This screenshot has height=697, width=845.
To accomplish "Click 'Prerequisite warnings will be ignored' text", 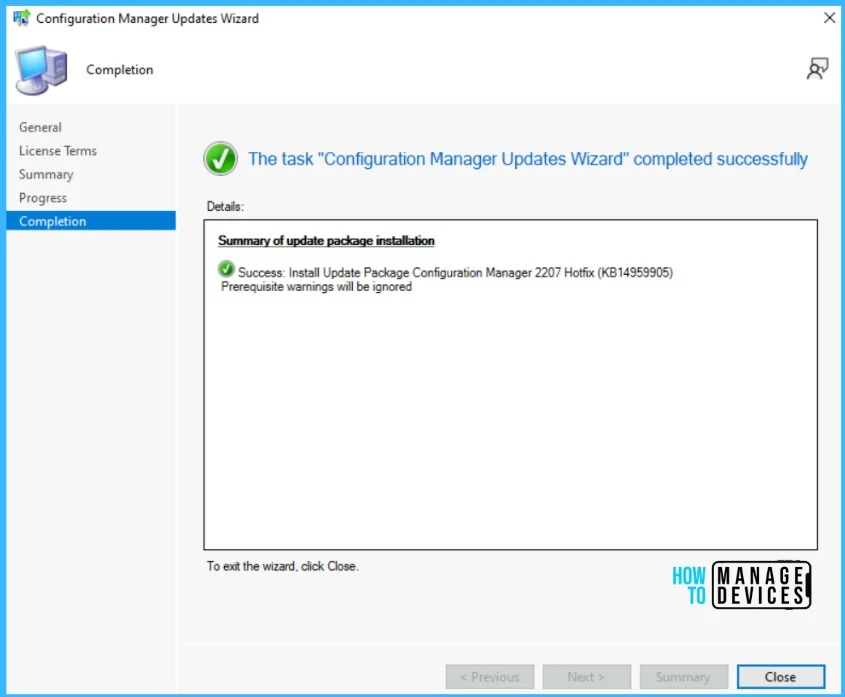I will click(316, 287).
